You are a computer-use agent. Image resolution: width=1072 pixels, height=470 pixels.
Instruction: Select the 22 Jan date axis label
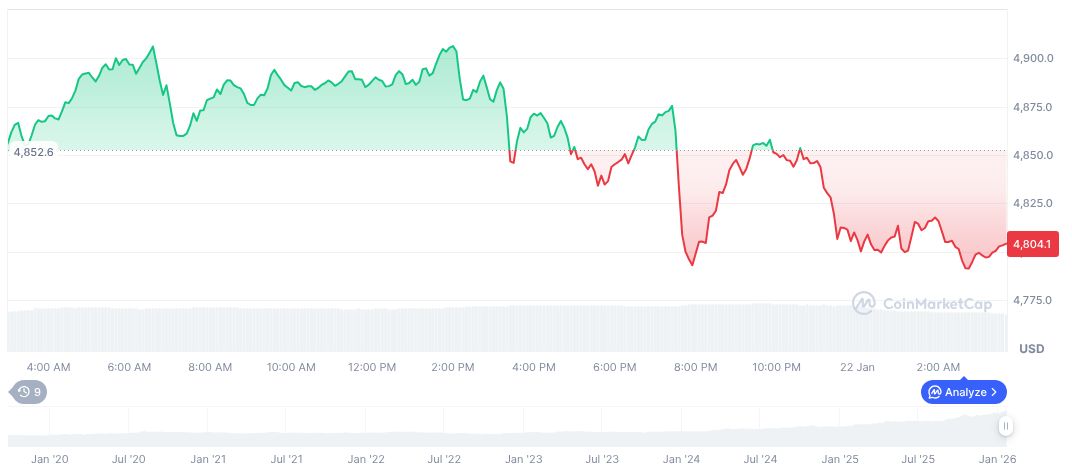coord(858,367)
